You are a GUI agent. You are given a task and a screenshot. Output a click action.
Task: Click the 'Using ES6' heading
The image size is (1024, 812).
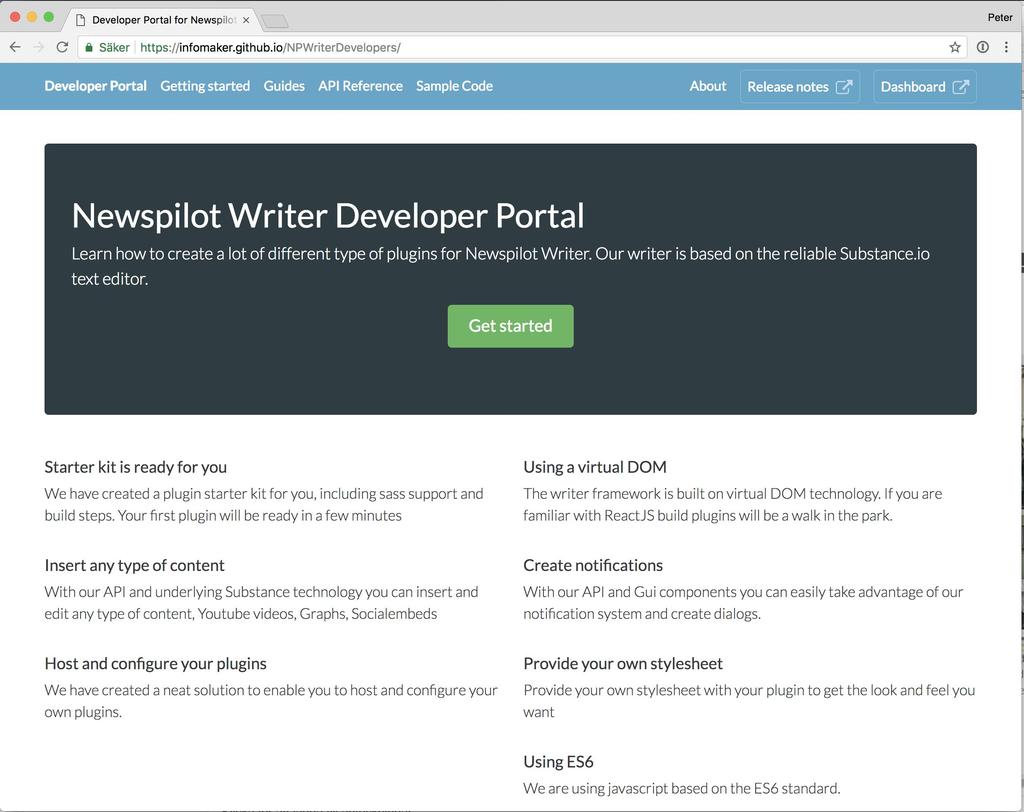[558, 762]
